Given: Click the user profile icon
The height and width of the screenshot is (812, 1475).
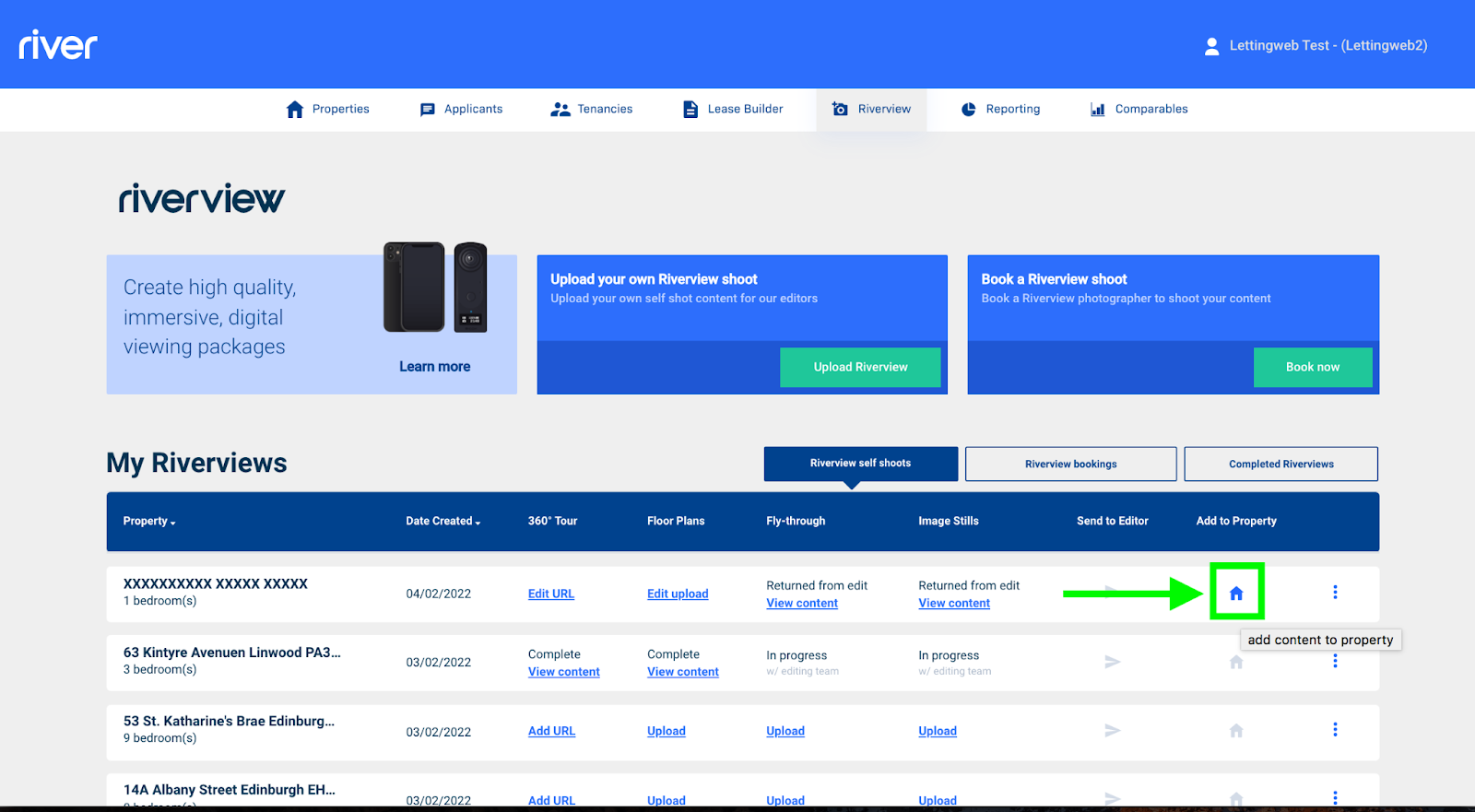Looking at the screenshot, I should pos(1211,46).
